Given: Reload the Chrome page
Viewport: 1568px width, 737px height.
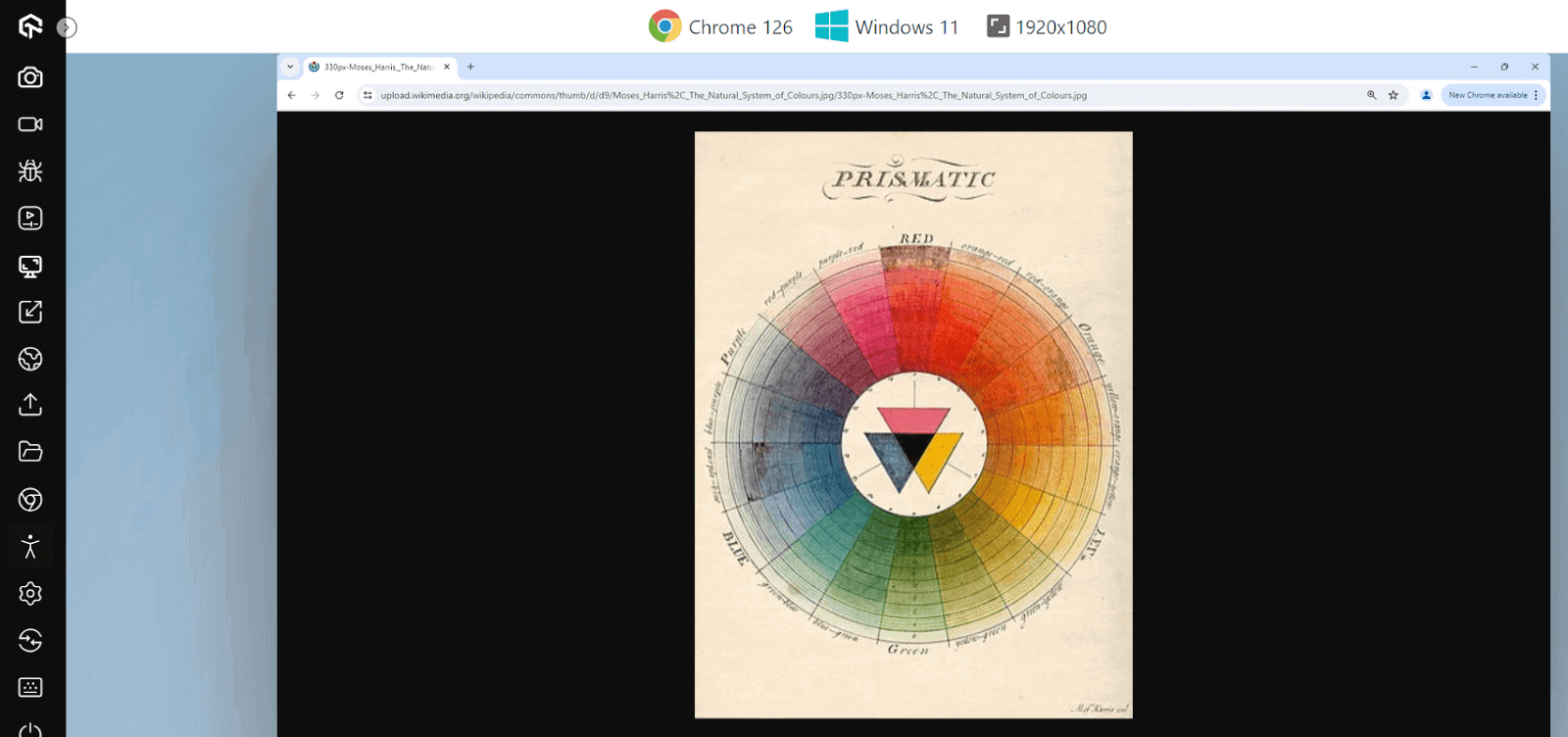Looking at the screenshot, I should coord(339,95).
